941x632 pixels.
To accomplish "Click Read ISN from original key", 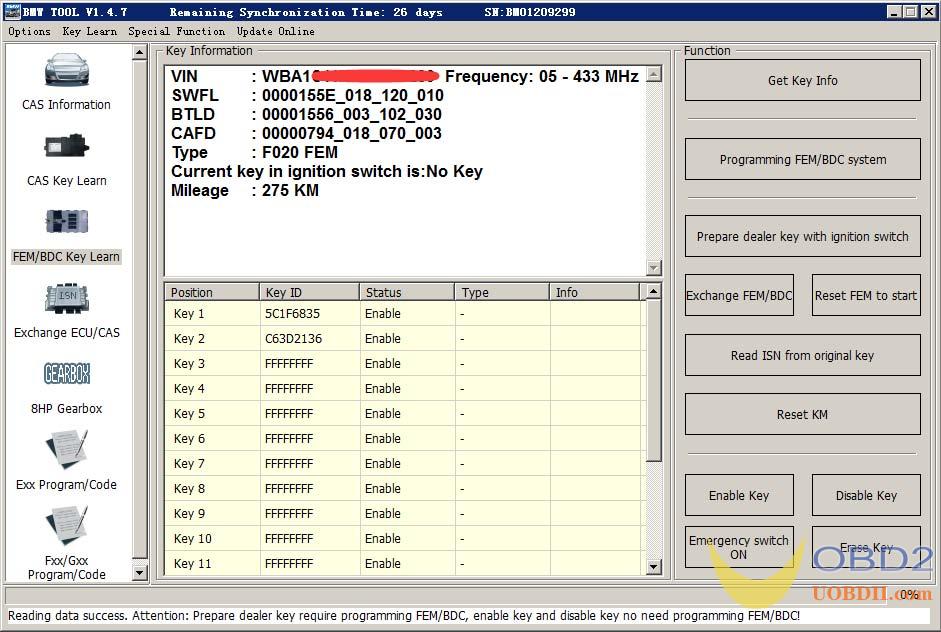I will 802,356.
